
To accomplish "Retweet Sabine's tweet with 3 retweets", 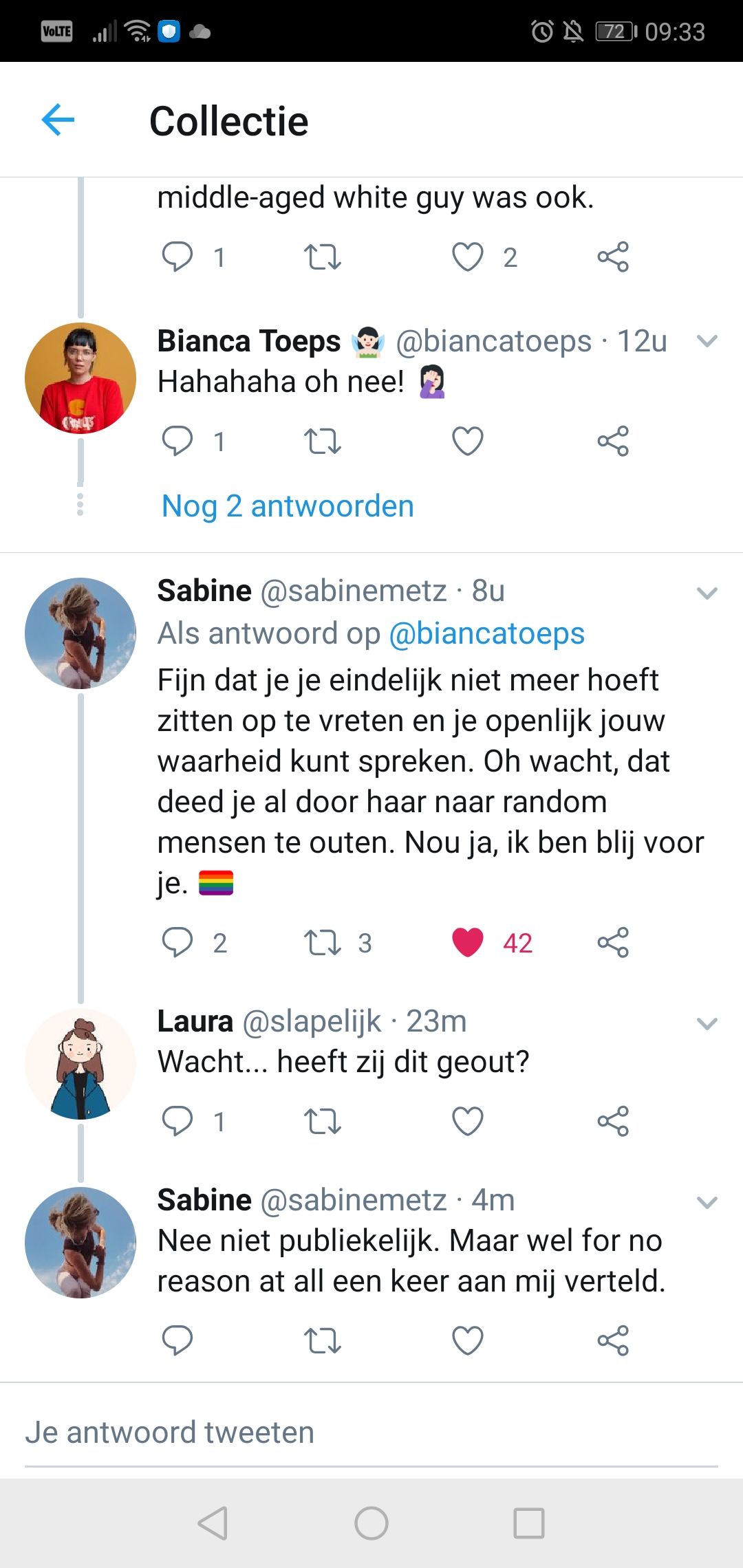I will click(x=323, y=943).
